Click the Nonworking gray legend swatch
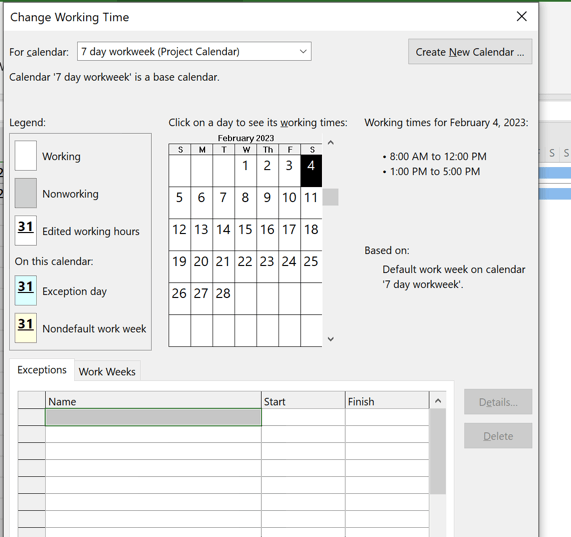The height and width of the screenshot is (537, 571). coord(25,193)
